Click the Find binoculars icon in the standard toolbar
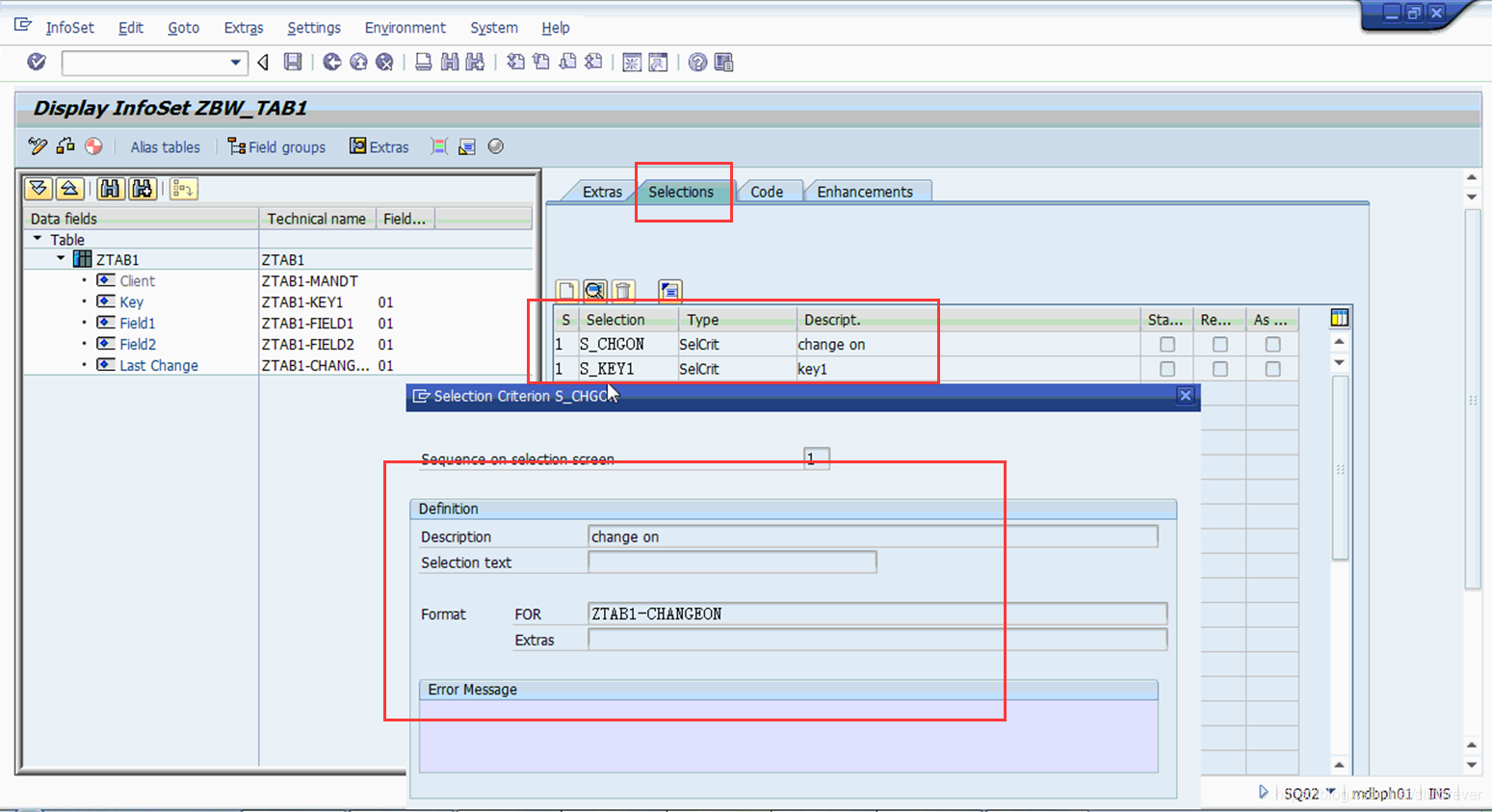1492x812 pixels. click(x=449, y=63)
